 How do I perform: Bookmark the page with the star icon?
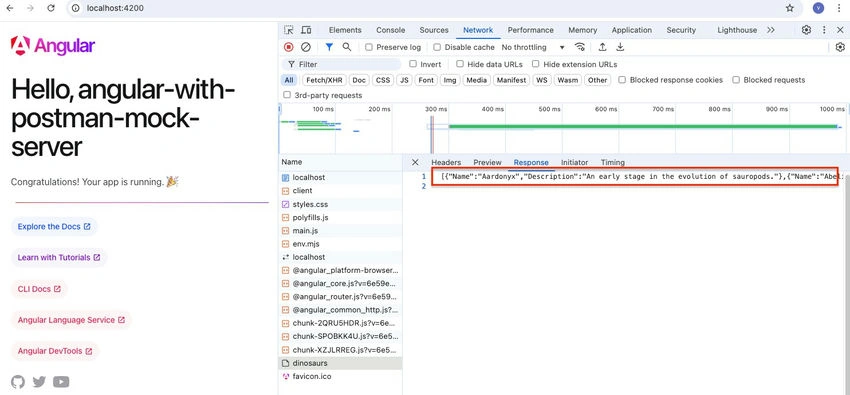click(790, 8)
